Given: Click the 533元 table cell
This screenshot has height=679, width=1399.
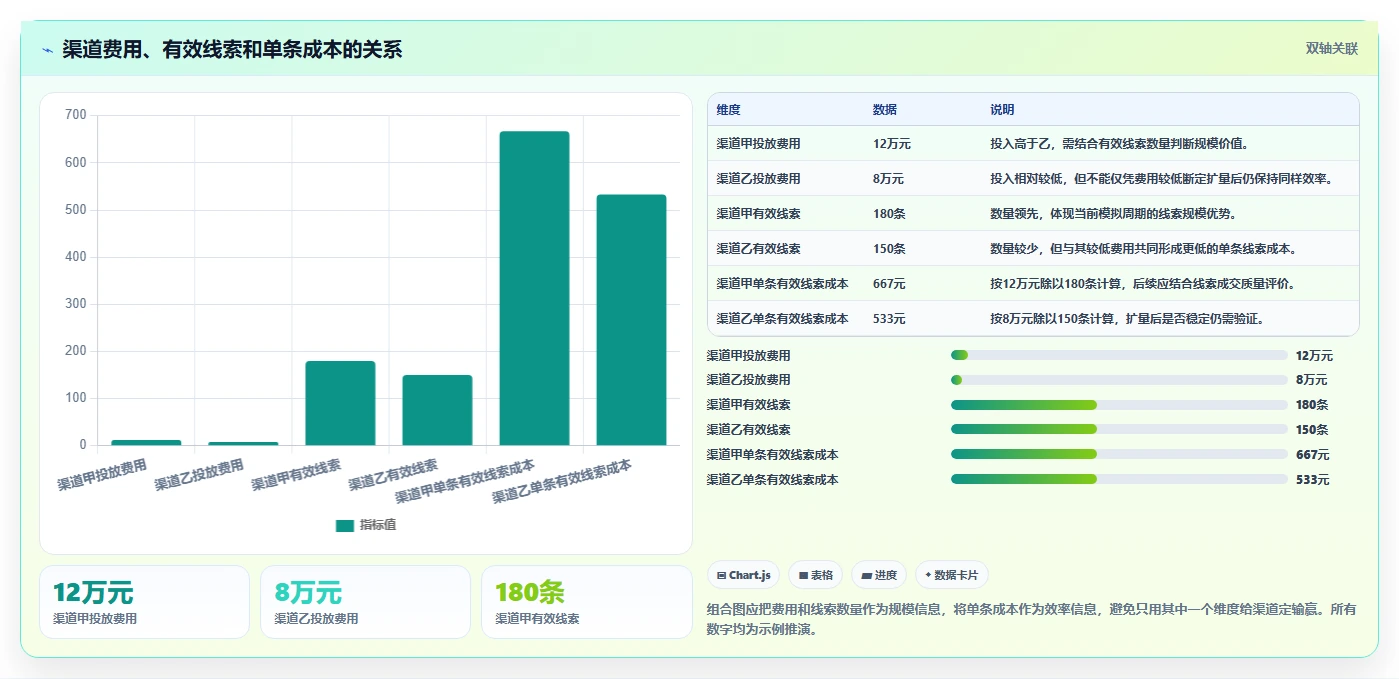Looking at the screenshot, I should (889, 319).
